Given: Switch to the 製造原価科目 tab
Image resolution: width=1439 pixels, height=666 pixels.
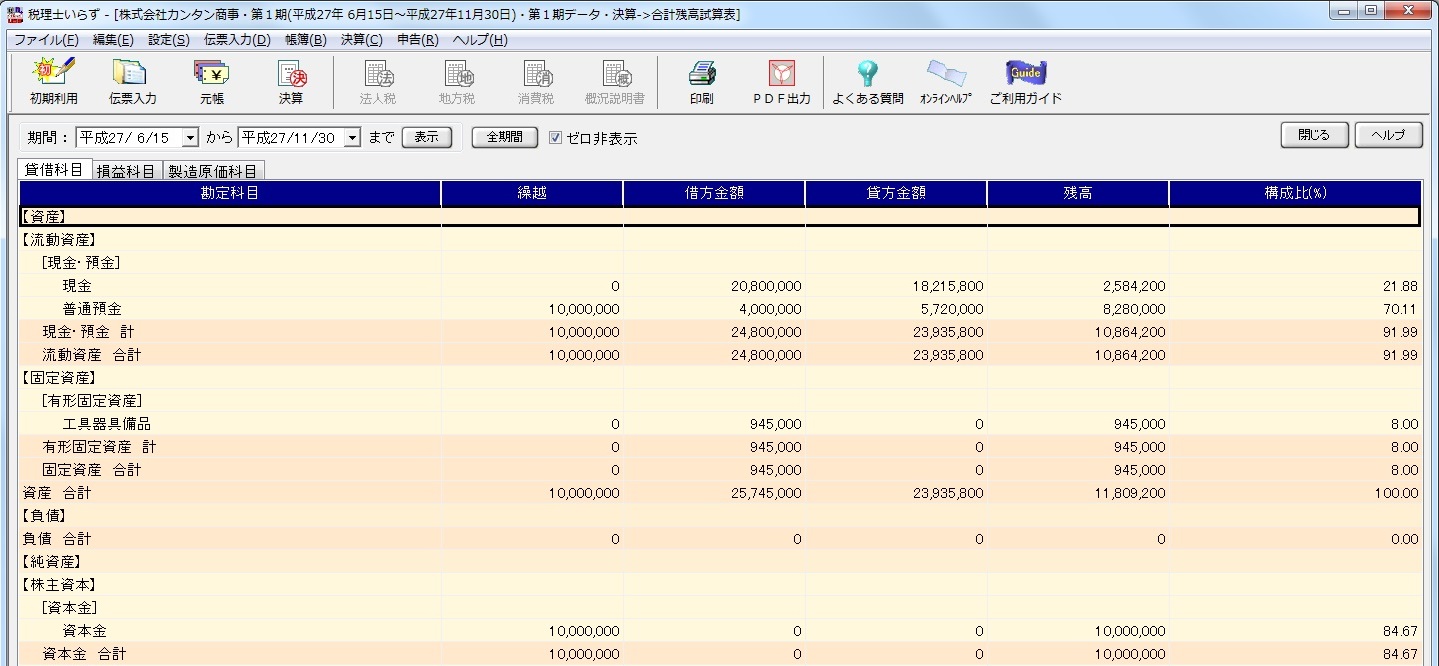Looking at the screenshot, I should coord(213,171).
